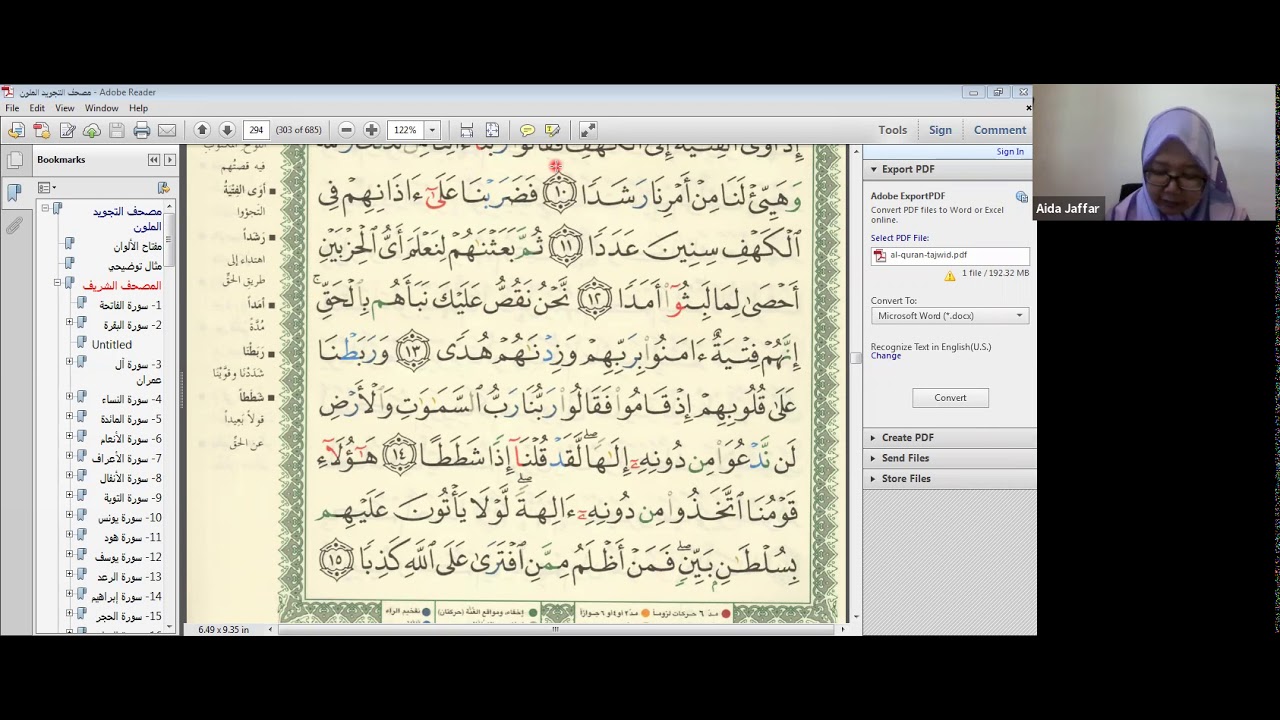
Task: Switch to the Sign pane tab
Action: click(x=940, y=130)
